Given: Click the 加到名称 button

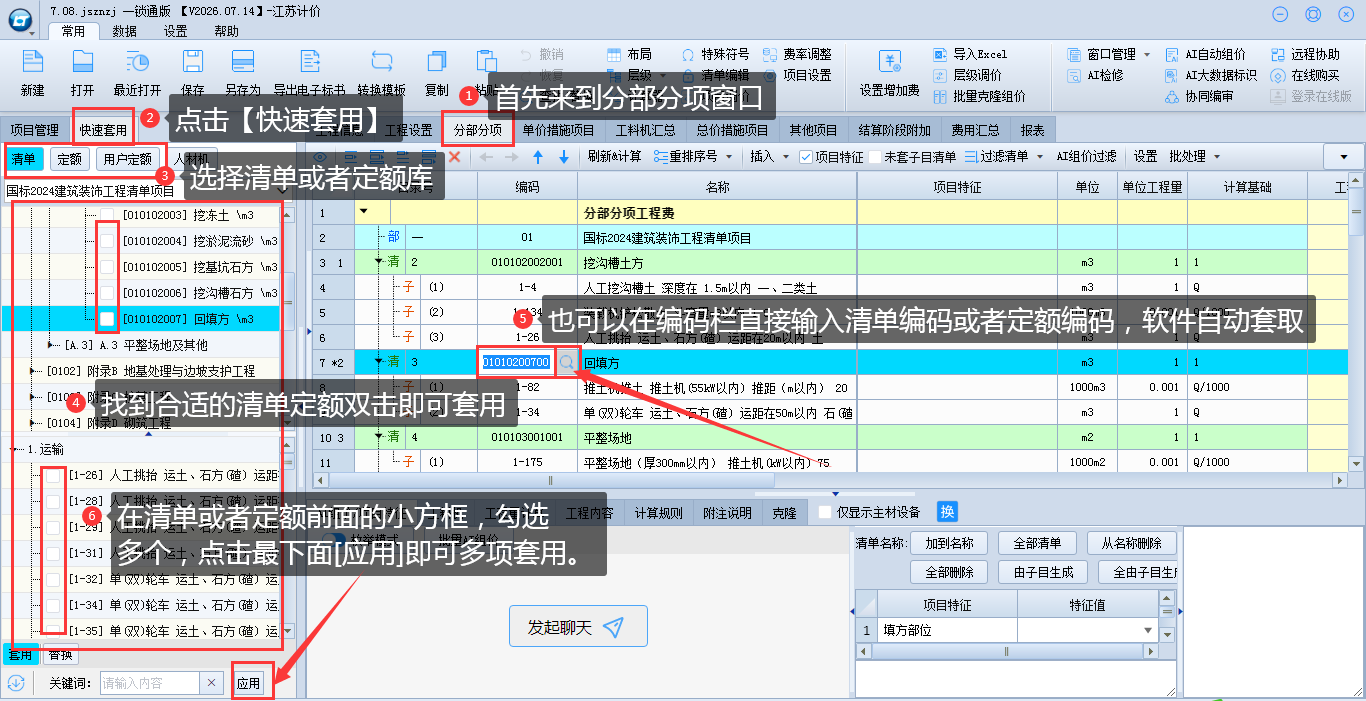Looking at the screenshot, I should 949,543.
